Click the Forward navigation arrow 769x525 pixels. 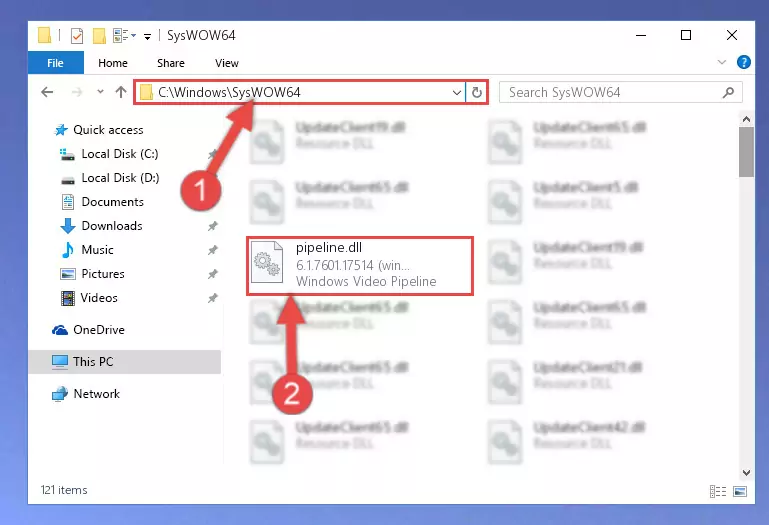[x=77, y=92]
